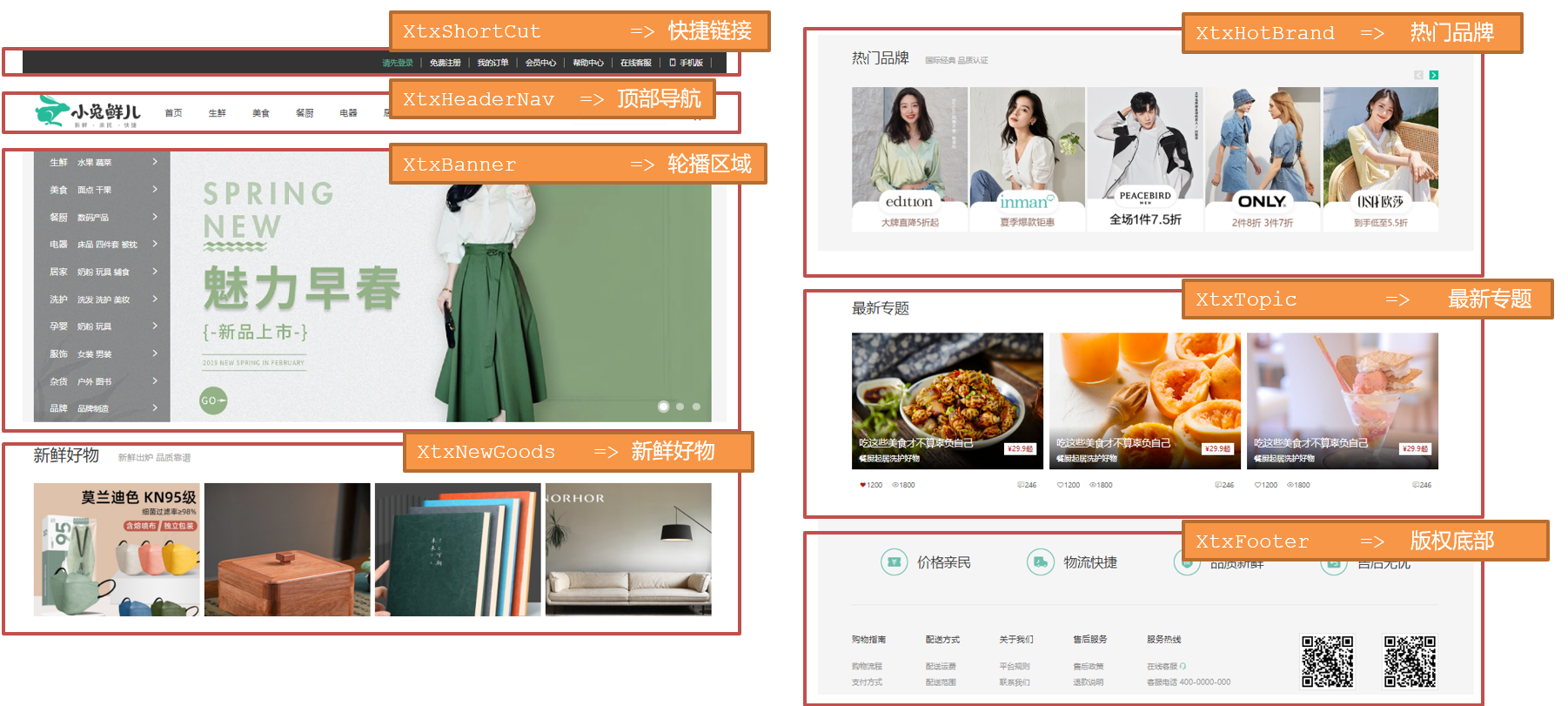Open 美食 in the header navigation
The height and width of the screenshot is (706, 1568).
261,113
